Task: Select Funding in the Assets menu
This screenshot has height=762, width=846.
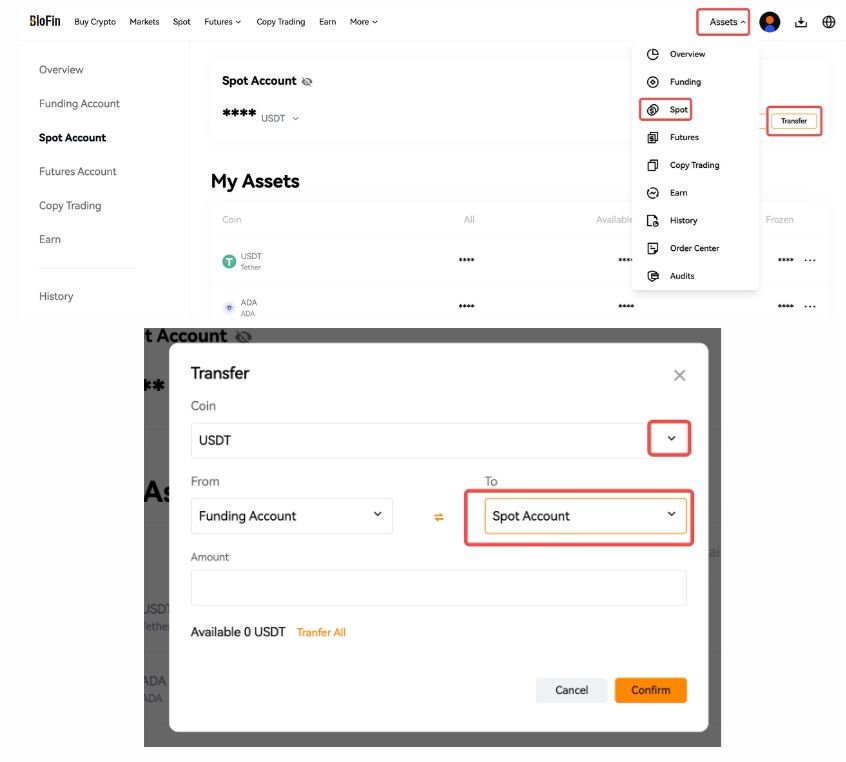Action: pyautogui.click(x=685, y=82)
